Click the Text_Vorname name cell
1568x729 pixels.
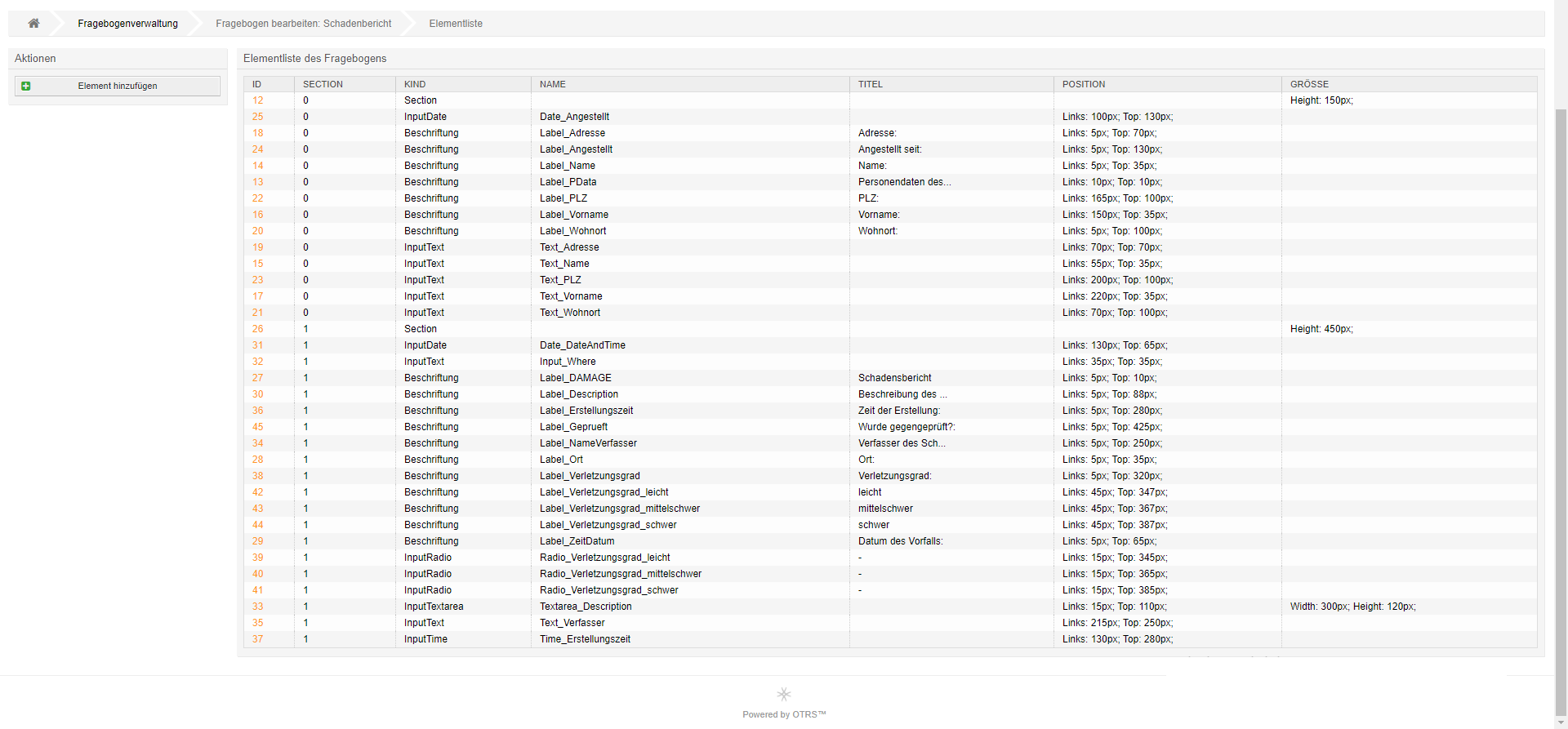tap(690, 296)
